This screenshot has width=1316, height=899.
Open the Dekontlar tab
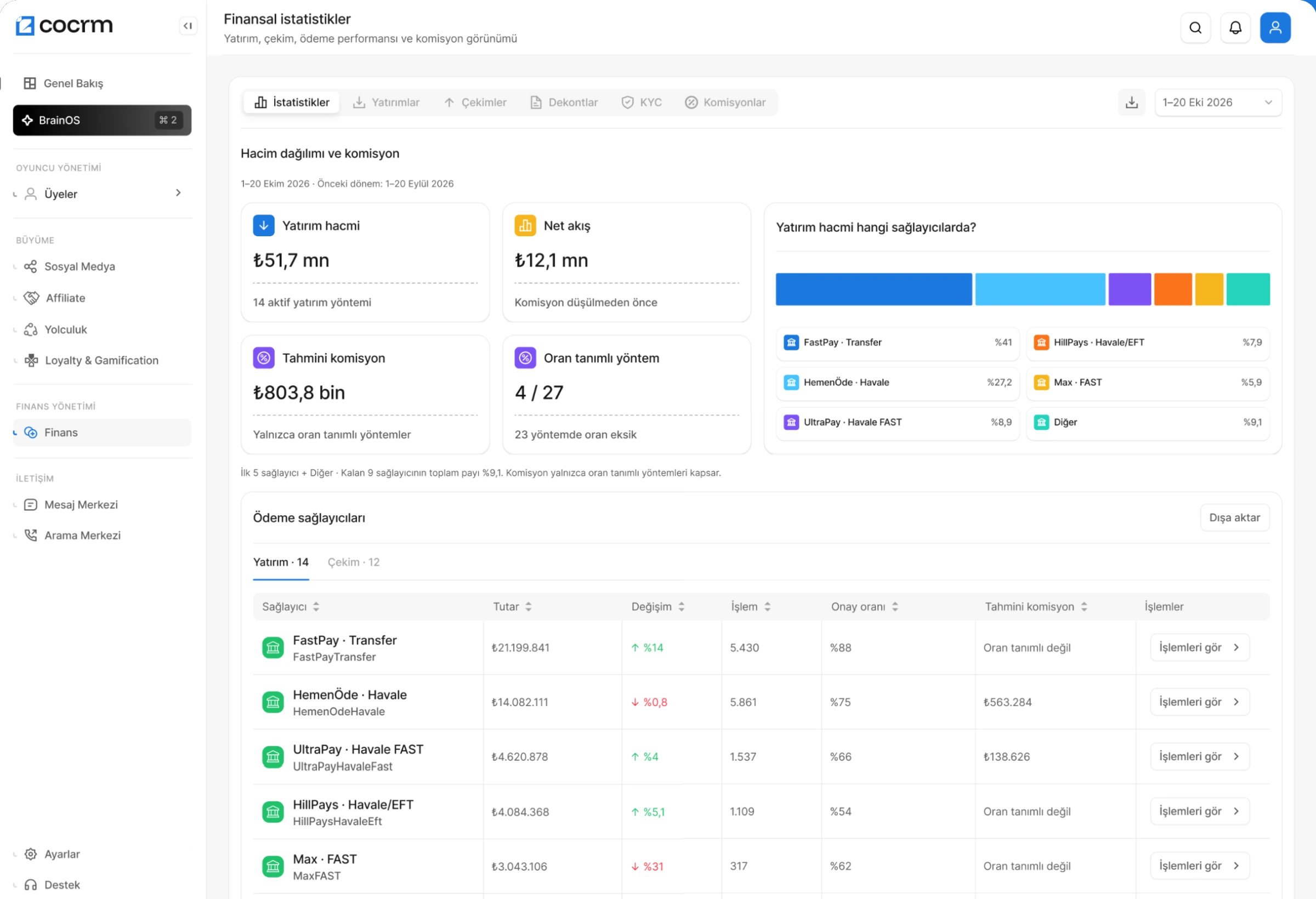(x=564, y=103)
